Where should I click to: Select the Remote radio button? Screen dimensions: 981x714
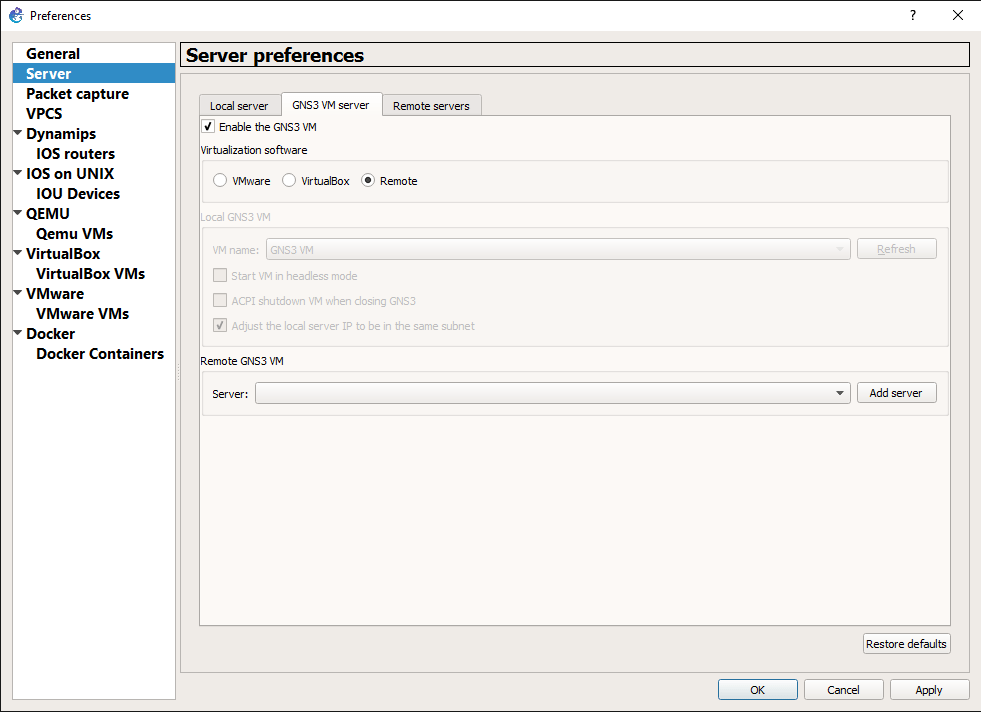368,180
